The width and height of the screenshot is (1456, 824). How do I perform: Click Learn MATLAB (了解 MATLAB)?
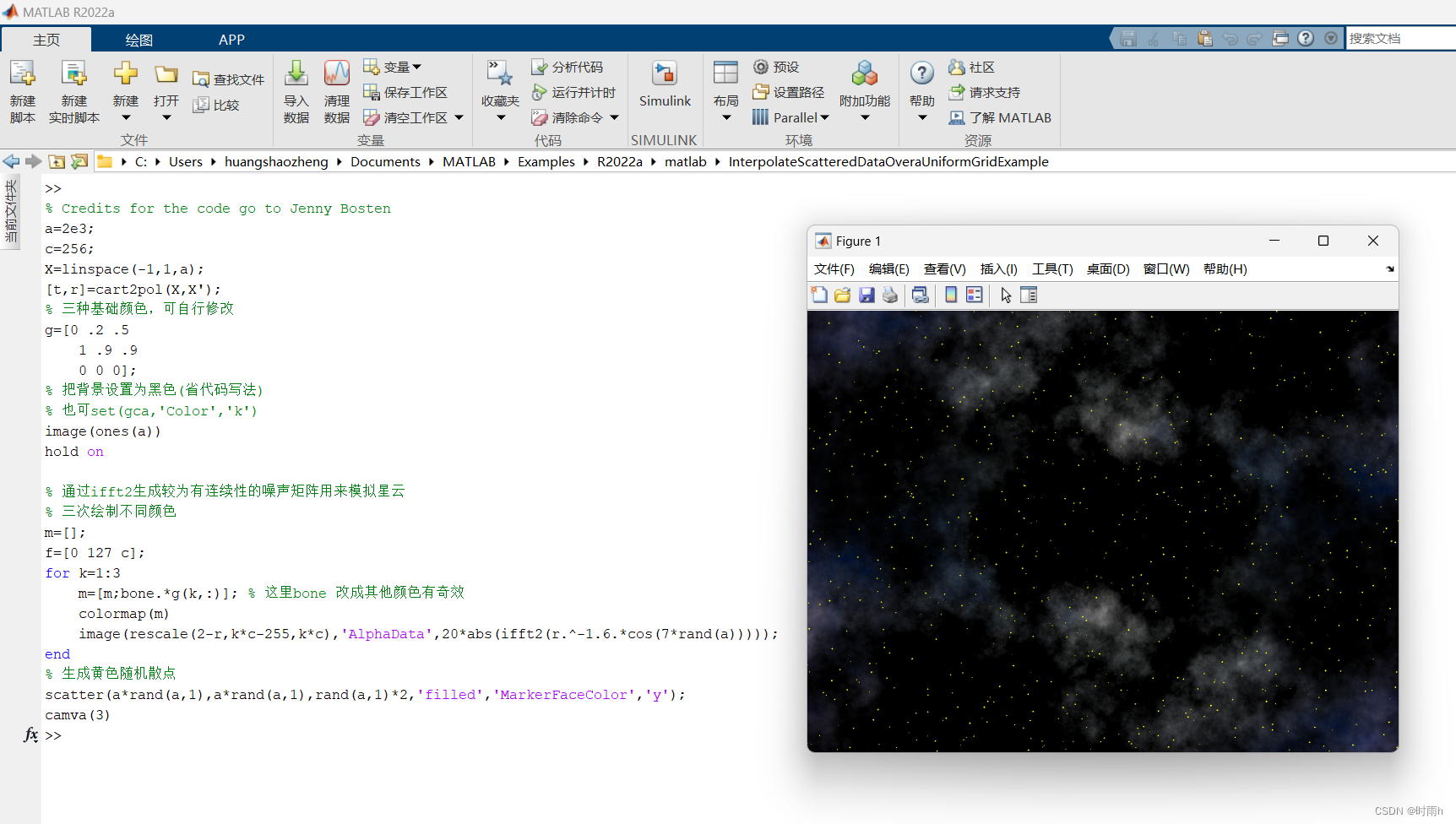[x=1000, y=117]
